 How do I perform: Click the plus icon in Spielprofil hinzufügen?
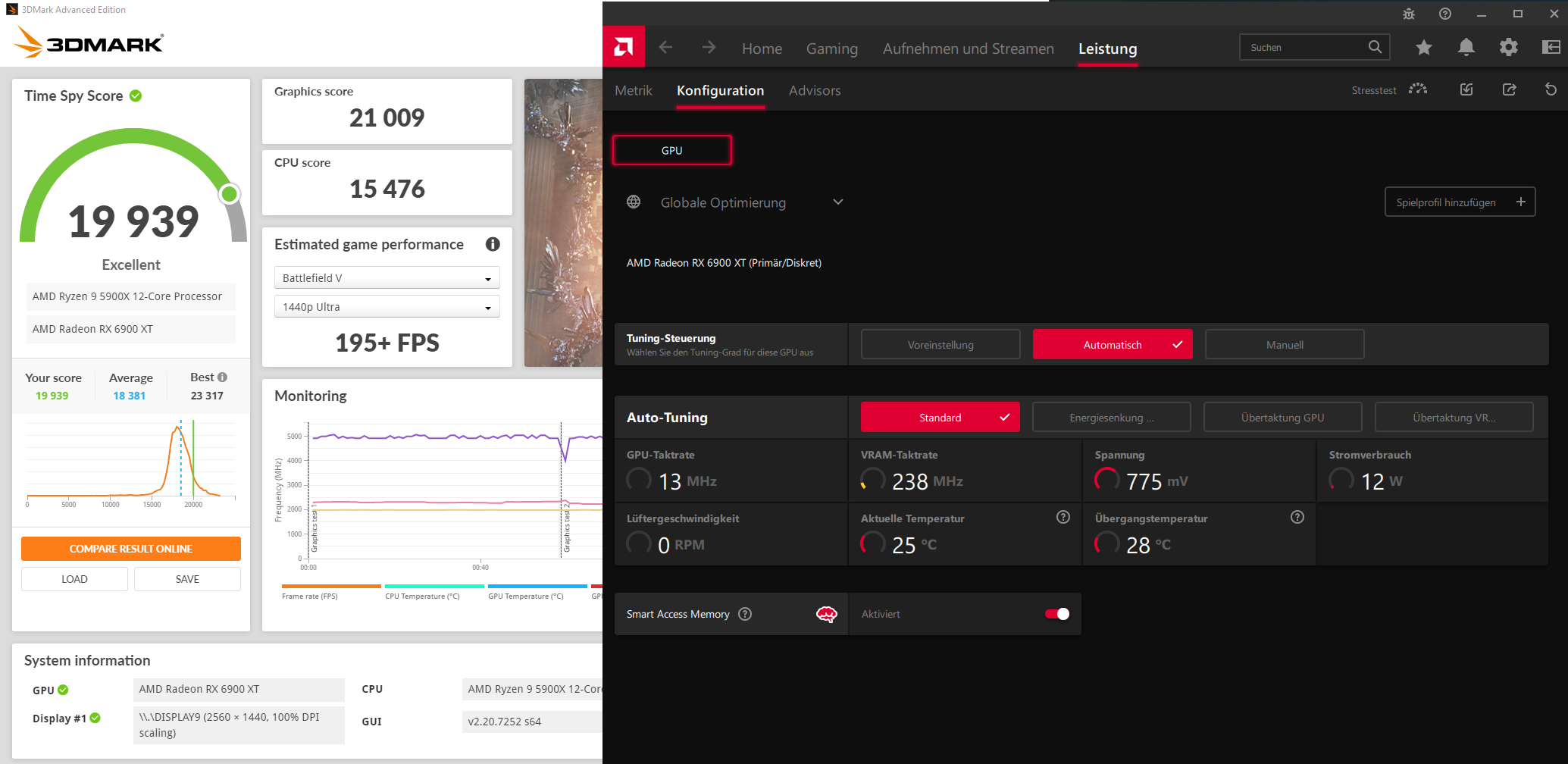click(1520, 202)
